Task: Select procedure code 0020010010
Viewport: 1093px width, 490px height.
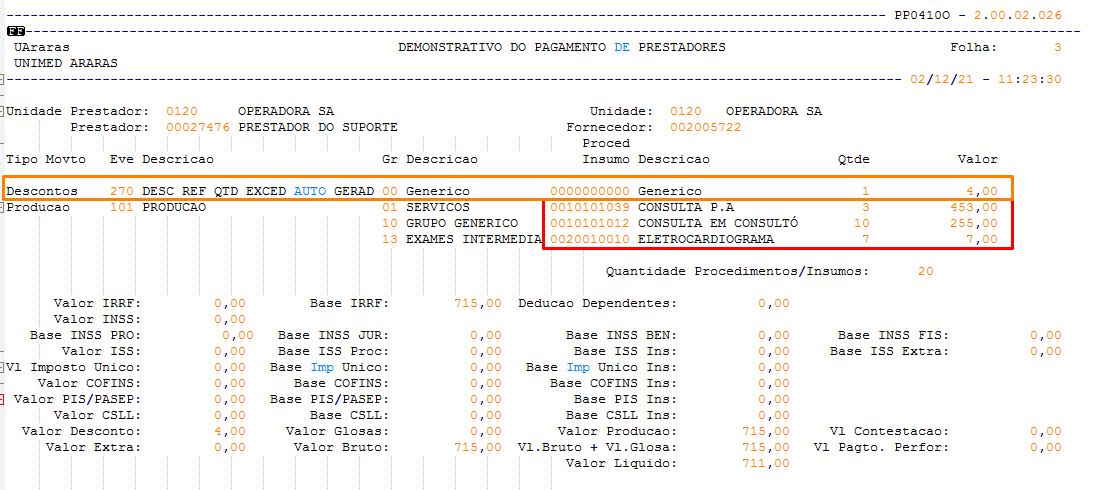Action: 590,239
